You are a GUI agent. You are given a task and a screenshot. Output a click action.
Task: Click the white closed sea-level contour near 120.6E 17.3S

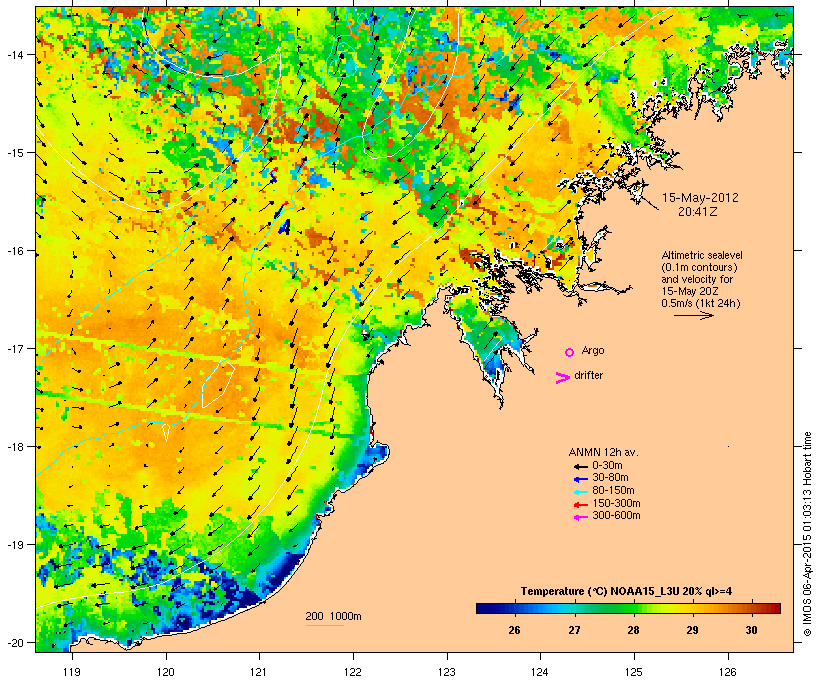218,384
